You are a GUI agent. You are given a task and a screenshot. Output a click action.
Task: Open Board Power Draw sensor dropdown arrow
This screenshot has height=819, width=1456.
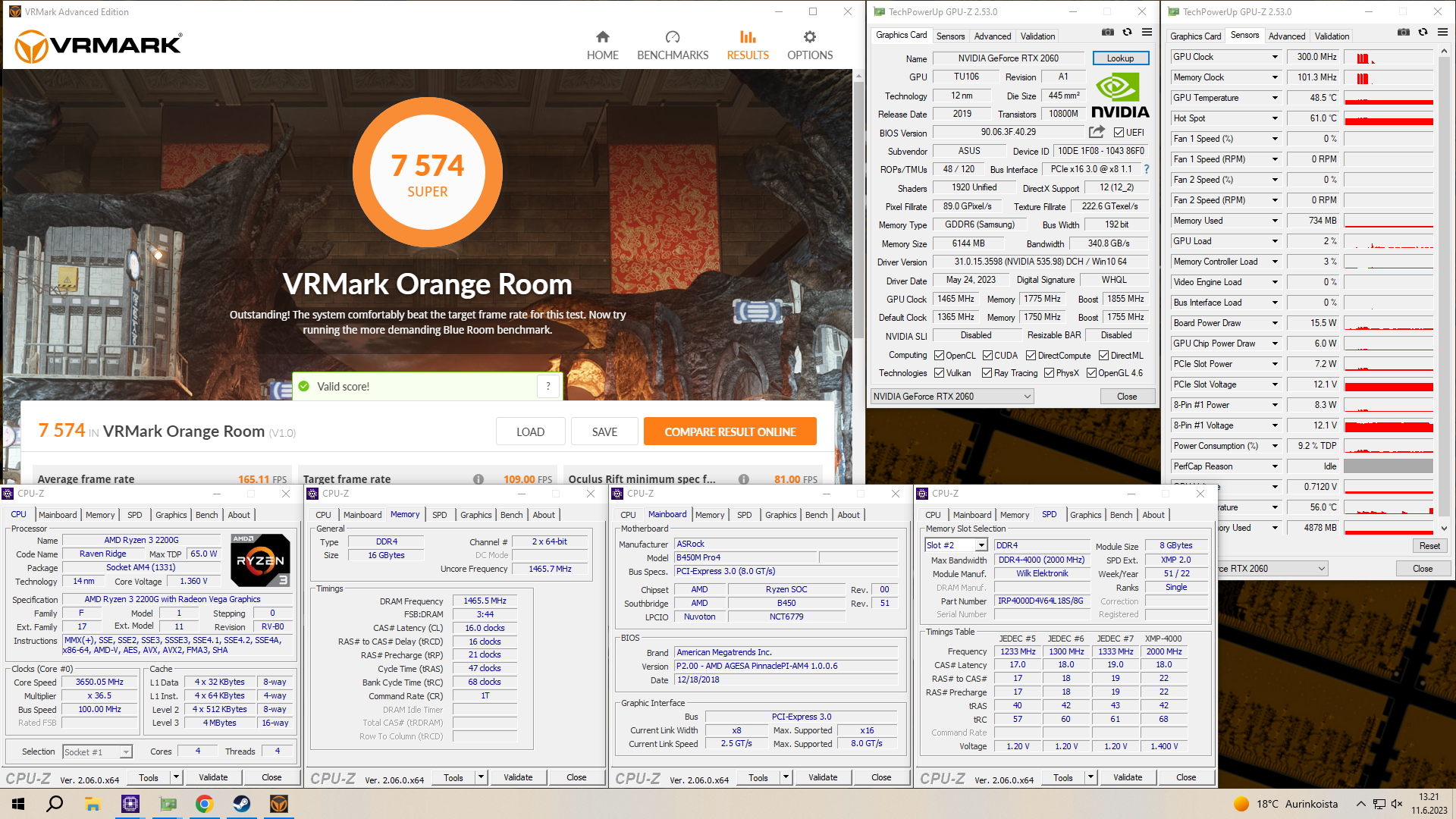1275,323
